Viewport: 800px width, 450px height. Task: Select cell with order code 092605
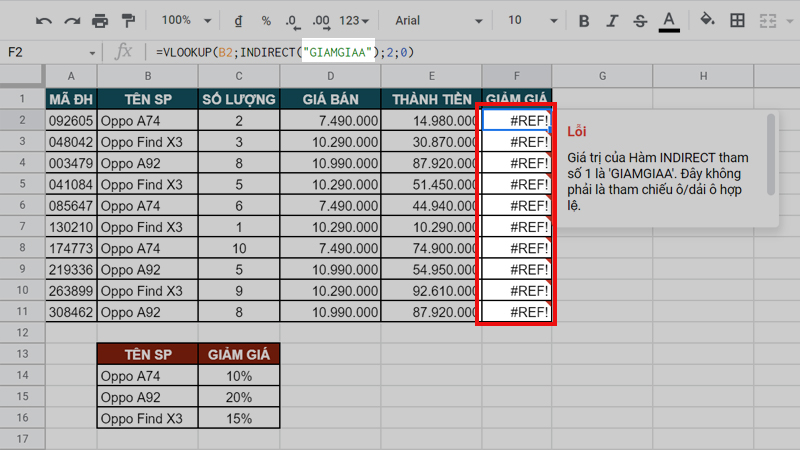[x=71, y=120]
